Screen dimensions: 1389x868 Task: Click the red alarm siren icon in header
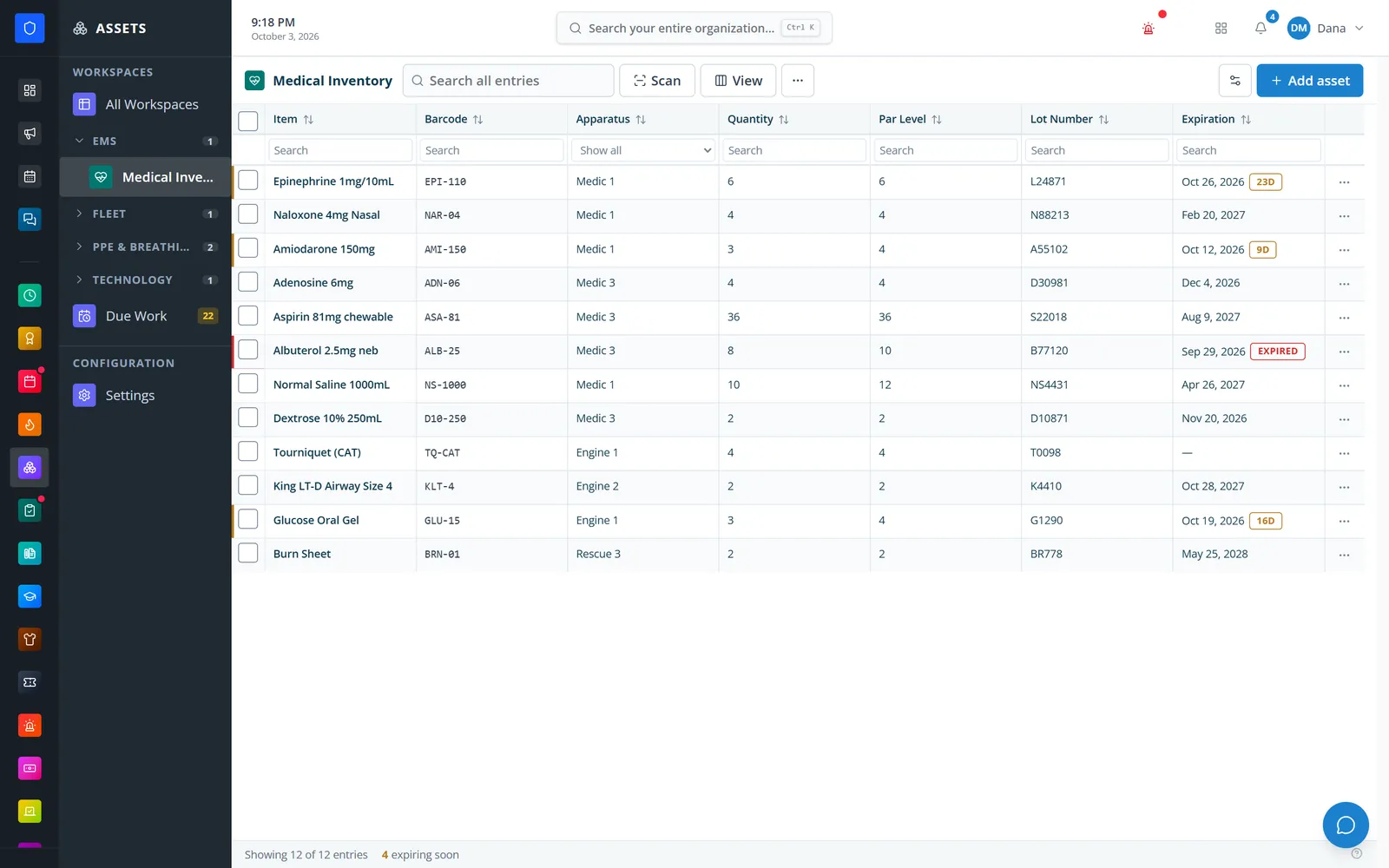coord(1149,29)
